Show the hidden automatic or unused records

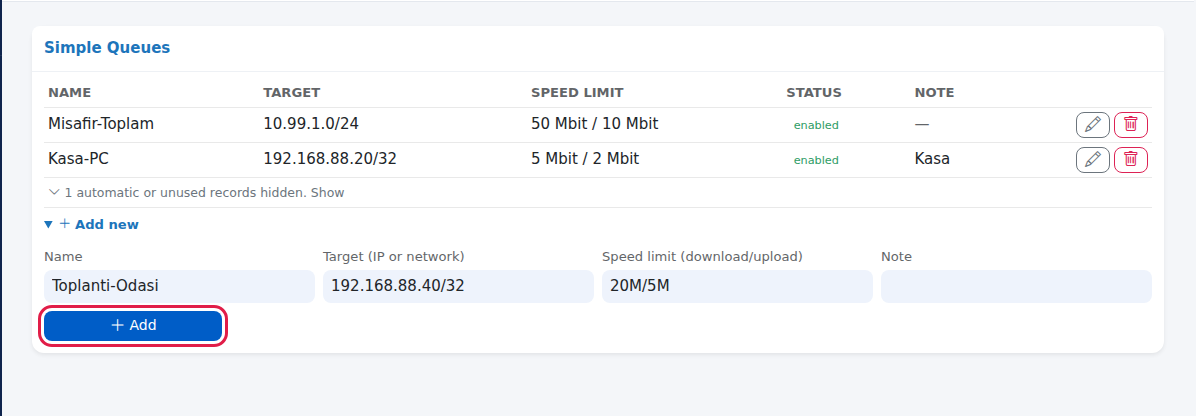tap(196, 192)
